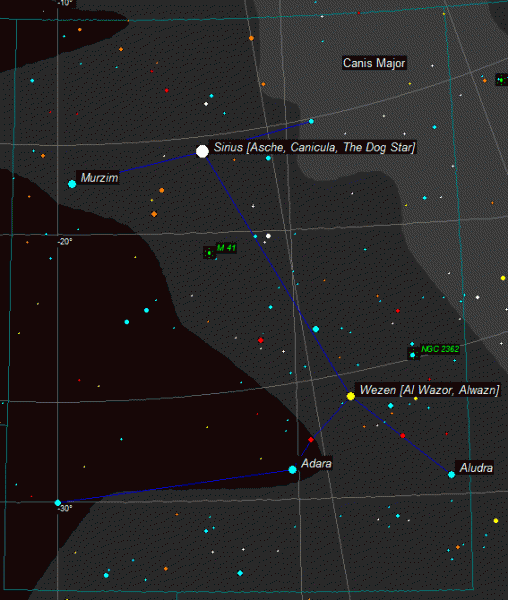Click the red star between Wezen and Adara
Image resolution: width=508 pixels, height=600 pixels.
[311, 440]
